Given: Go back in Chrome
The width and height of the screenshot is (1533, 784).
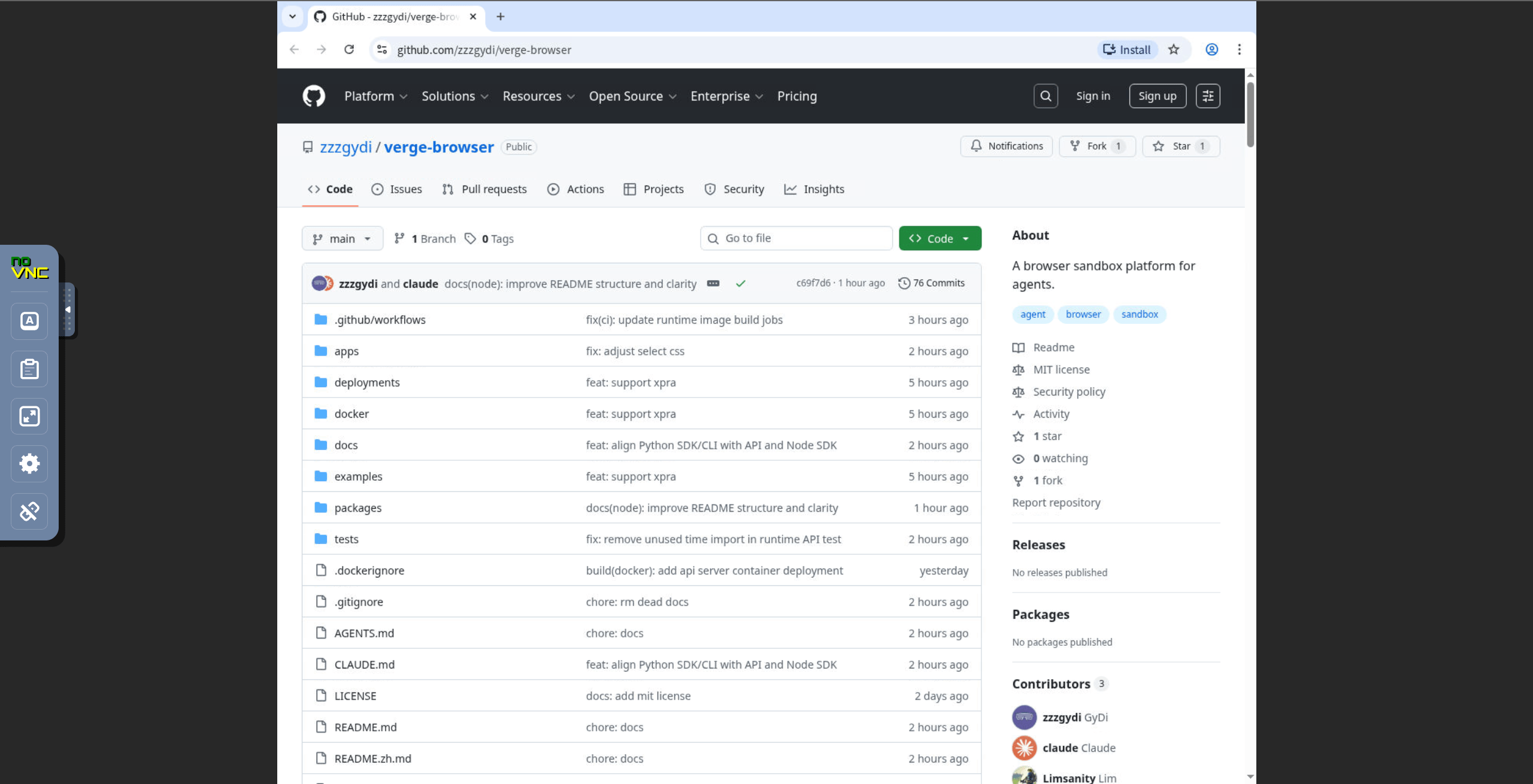Looking at the screenshot, I should coord(294,50).
